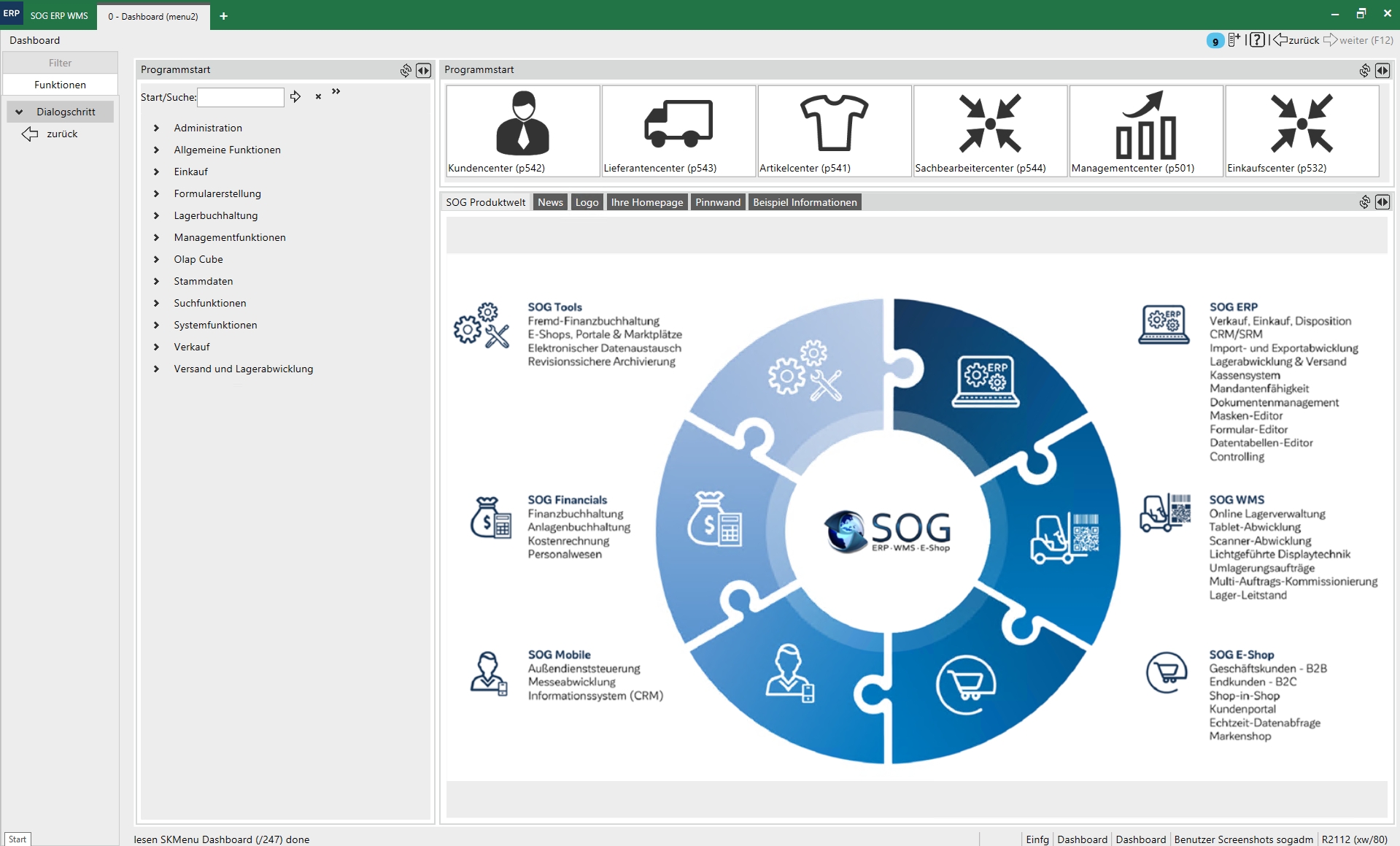Viewport: 1400px width, 846px height.
Task: Click the R2112 (xw/80) status entry
Action: [1355, 839]
